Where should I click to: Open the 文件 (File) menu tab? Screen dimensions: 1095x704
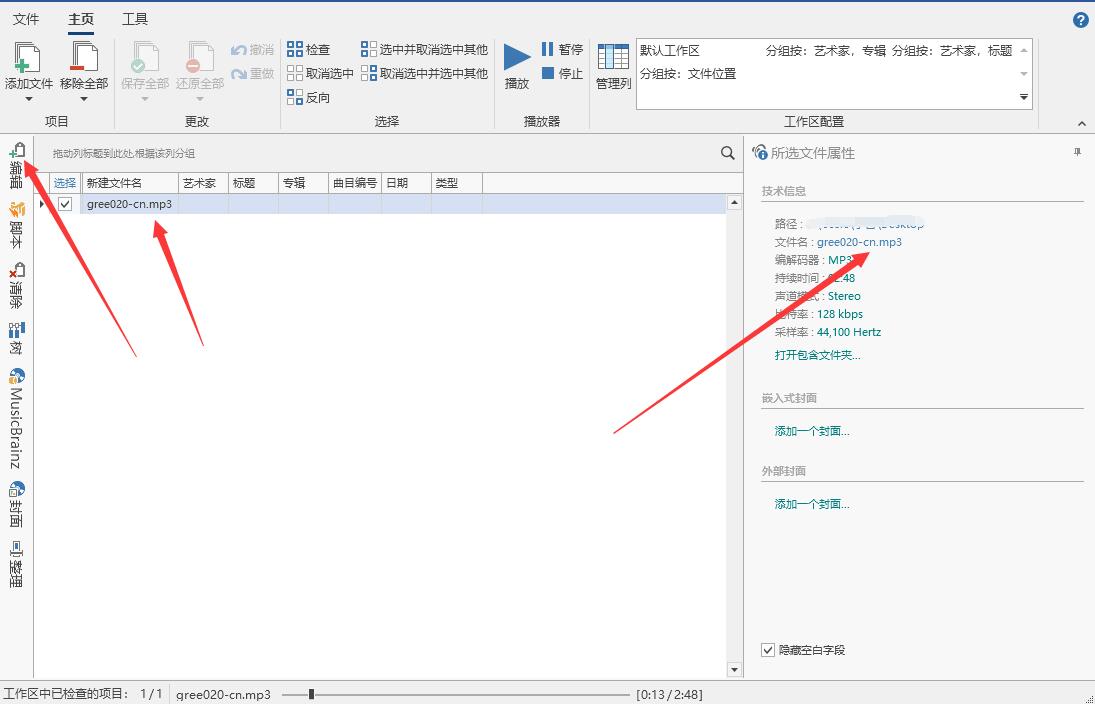pos(26,19)
